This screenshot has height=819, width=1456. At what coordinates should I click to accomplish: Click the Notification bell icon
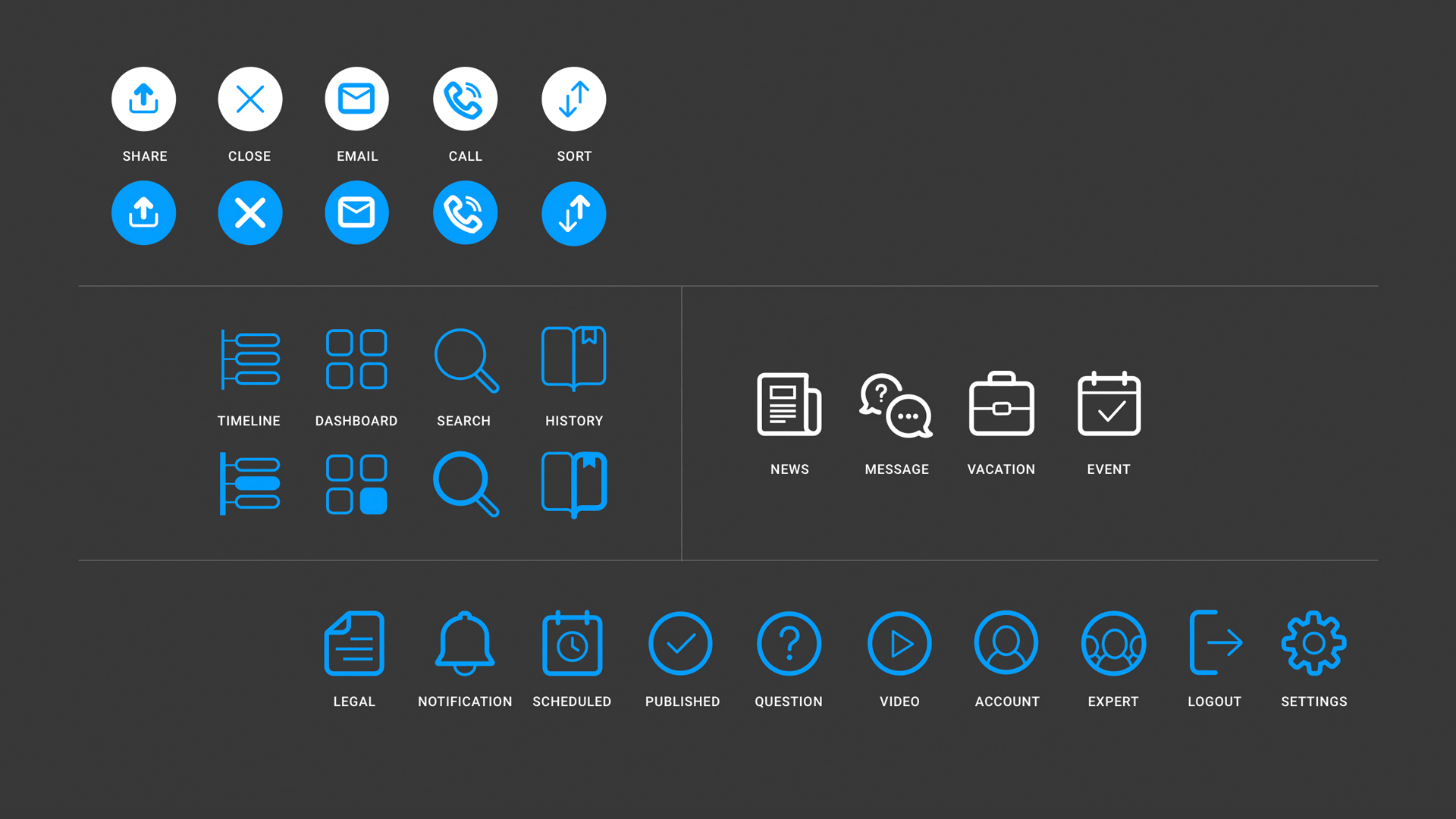(465, 643)
